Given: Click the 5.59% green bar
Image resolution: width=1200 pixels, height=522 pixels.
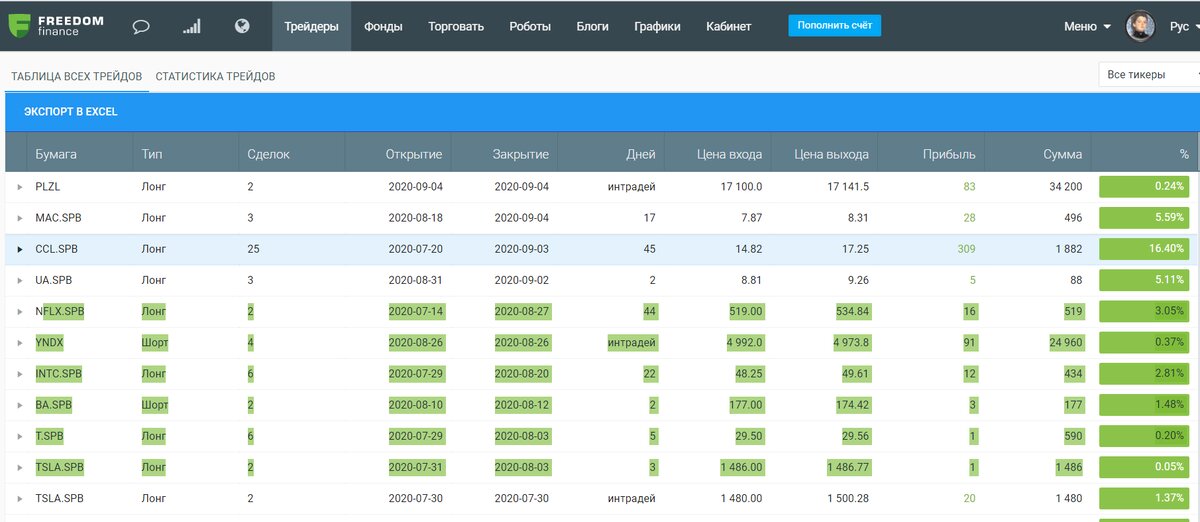Looking at the screenshot, I should pyautogui.click(x=1145, y=218).
